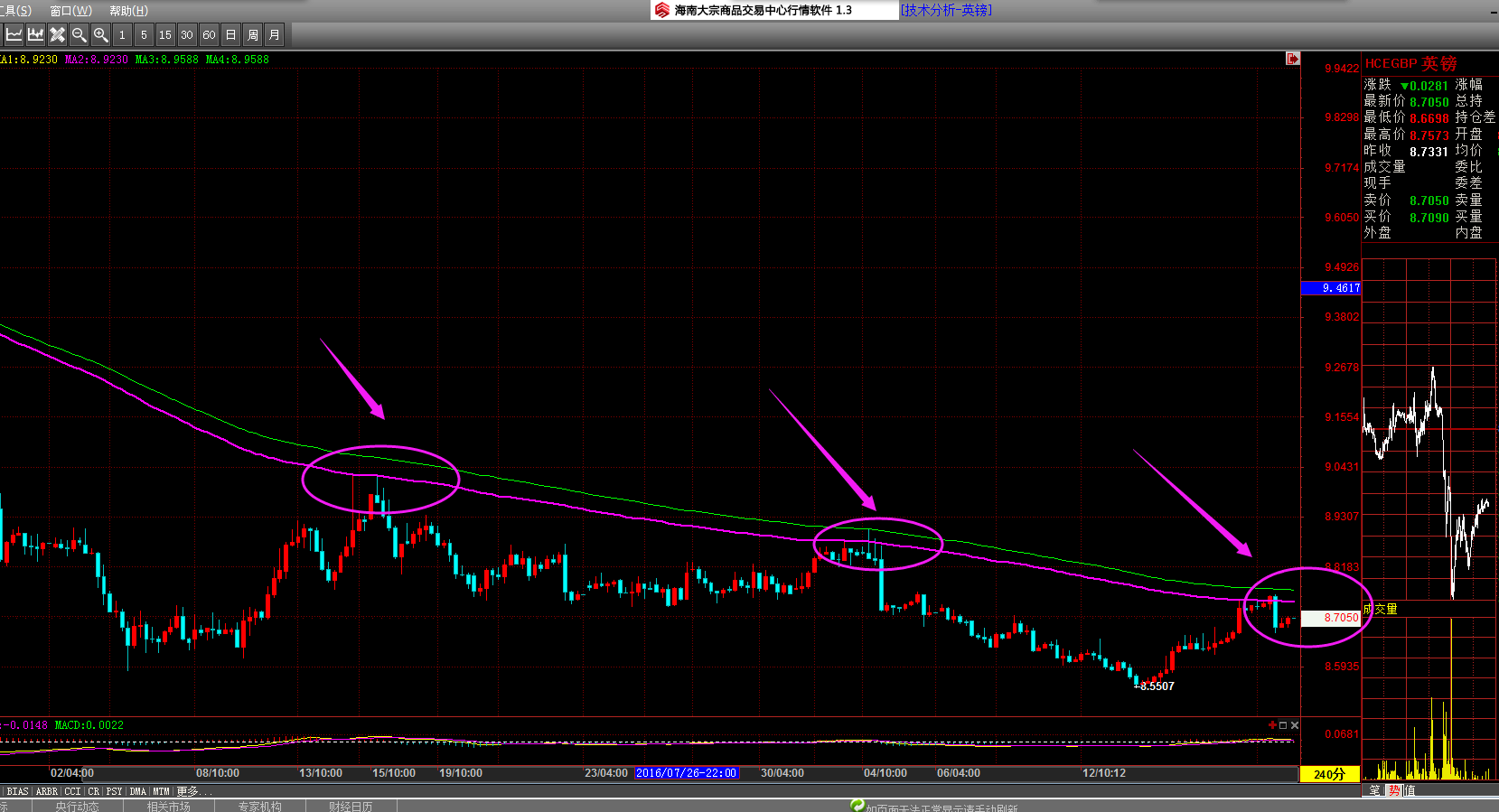Image resolution: width=1499 pixels, height=812 pixels.
Task: Click the low price label 8.5507 on chart
Action: tap(1157, 686)
